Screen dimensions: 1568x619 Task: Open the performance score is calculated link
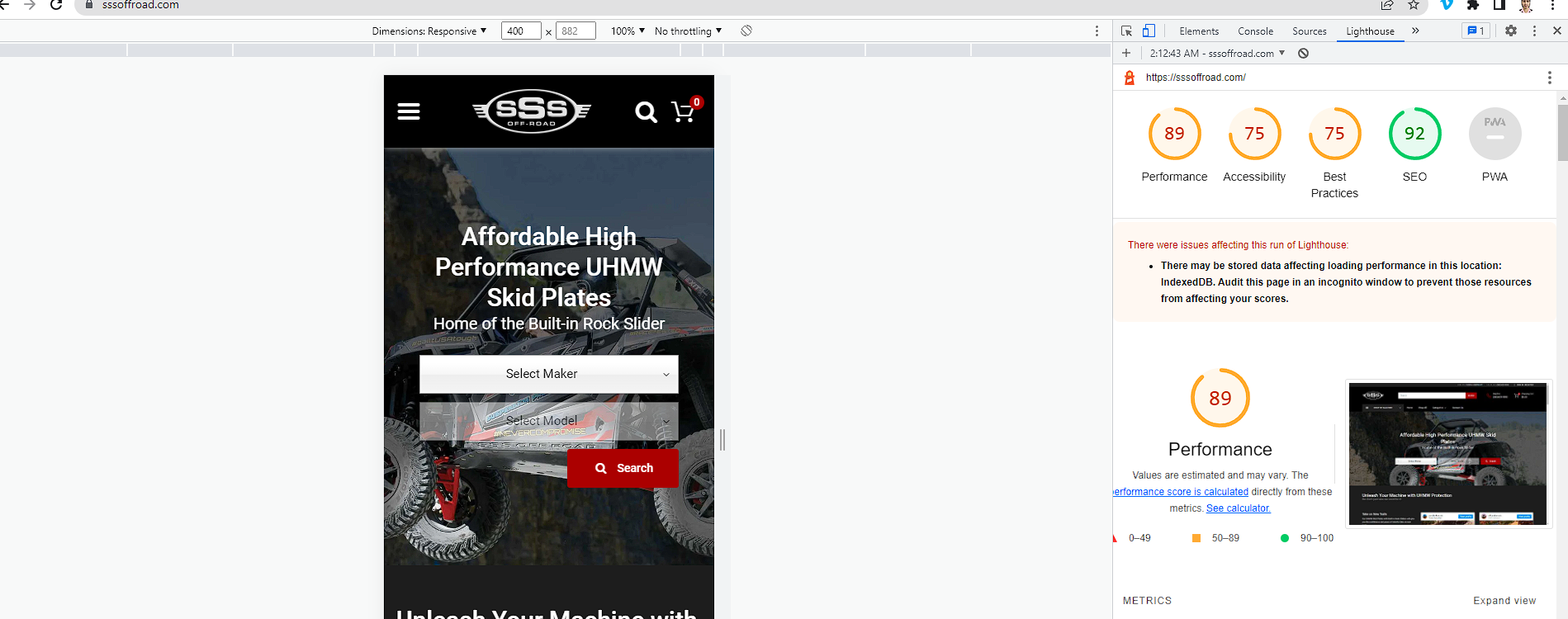1181,492
